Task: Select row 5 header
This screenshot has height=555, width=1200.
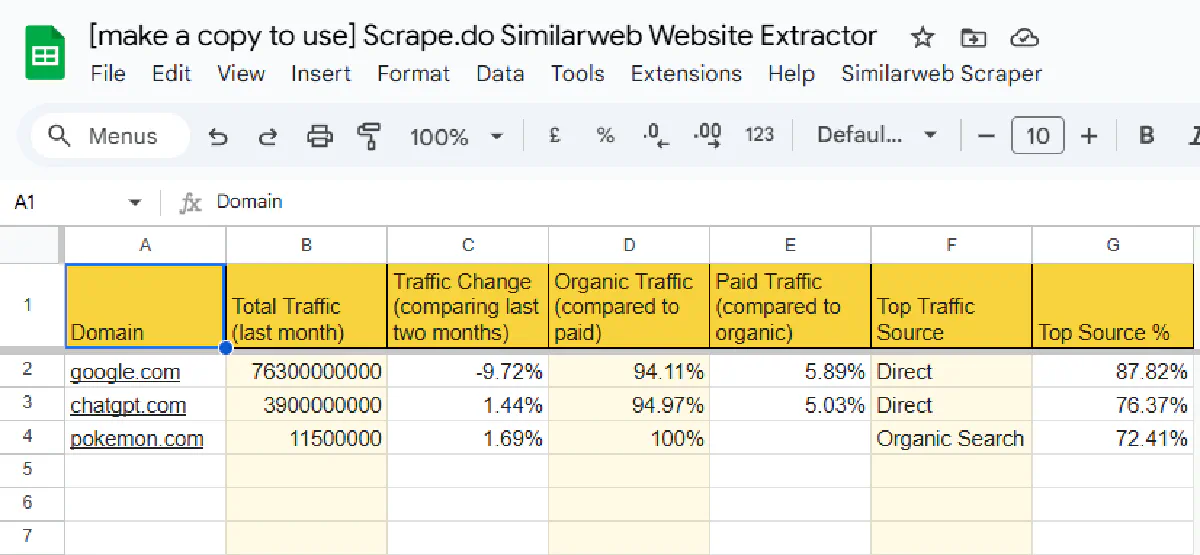Action: click(x=29, y=469)
